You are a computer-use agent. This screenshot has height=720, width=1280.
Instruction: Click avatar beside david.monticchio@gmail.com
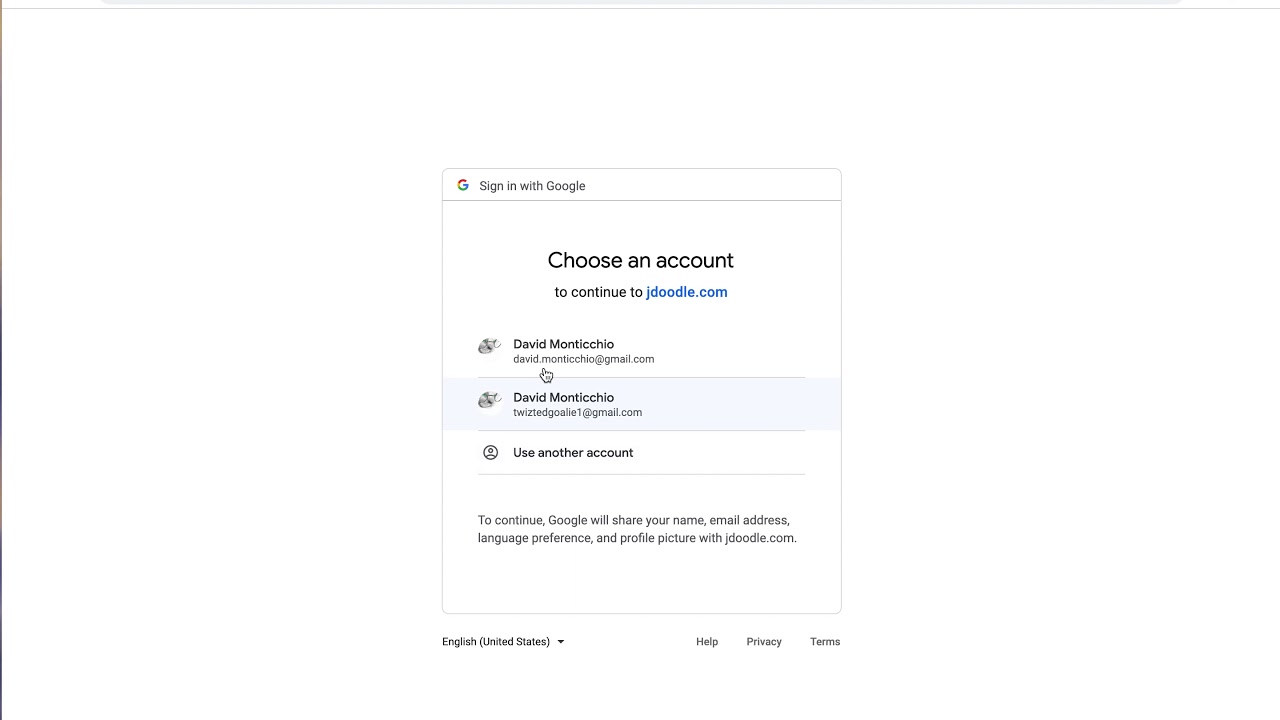click(x=489, y=347)
